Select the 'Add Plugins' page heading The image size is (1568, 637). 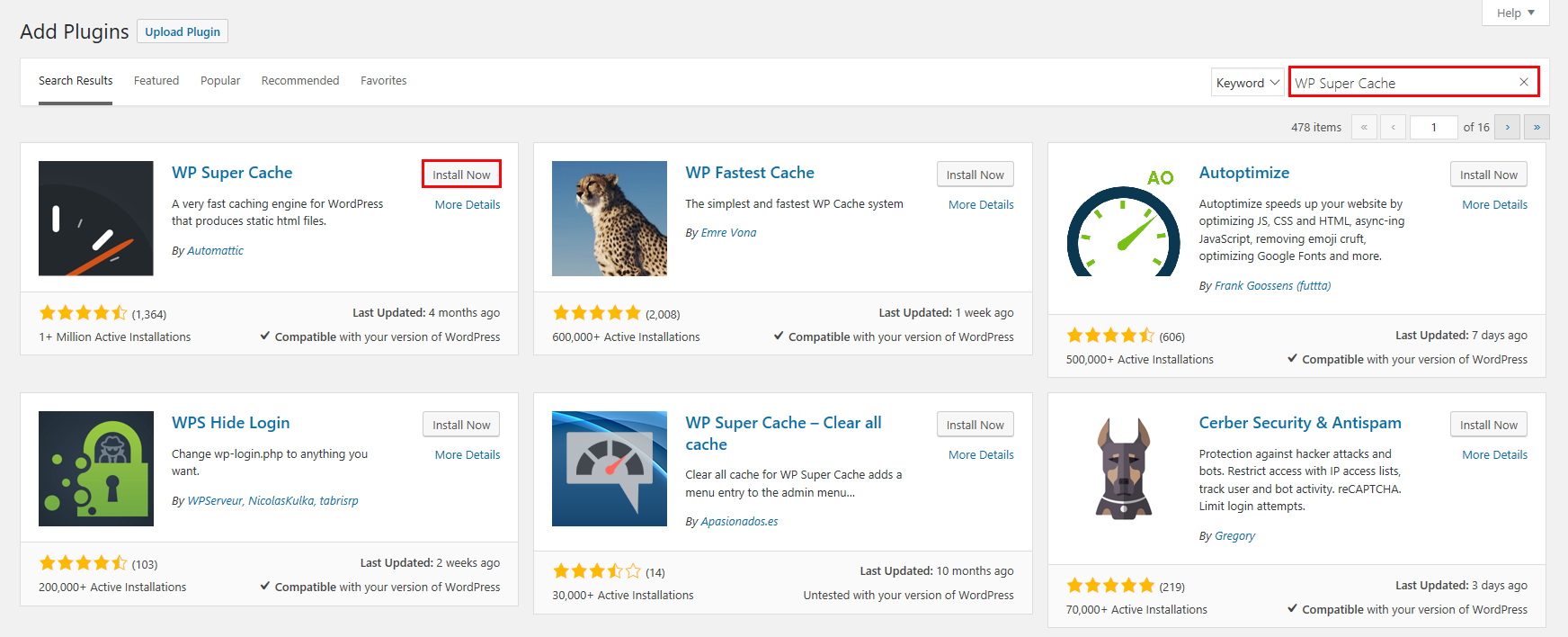click(75, 31)
